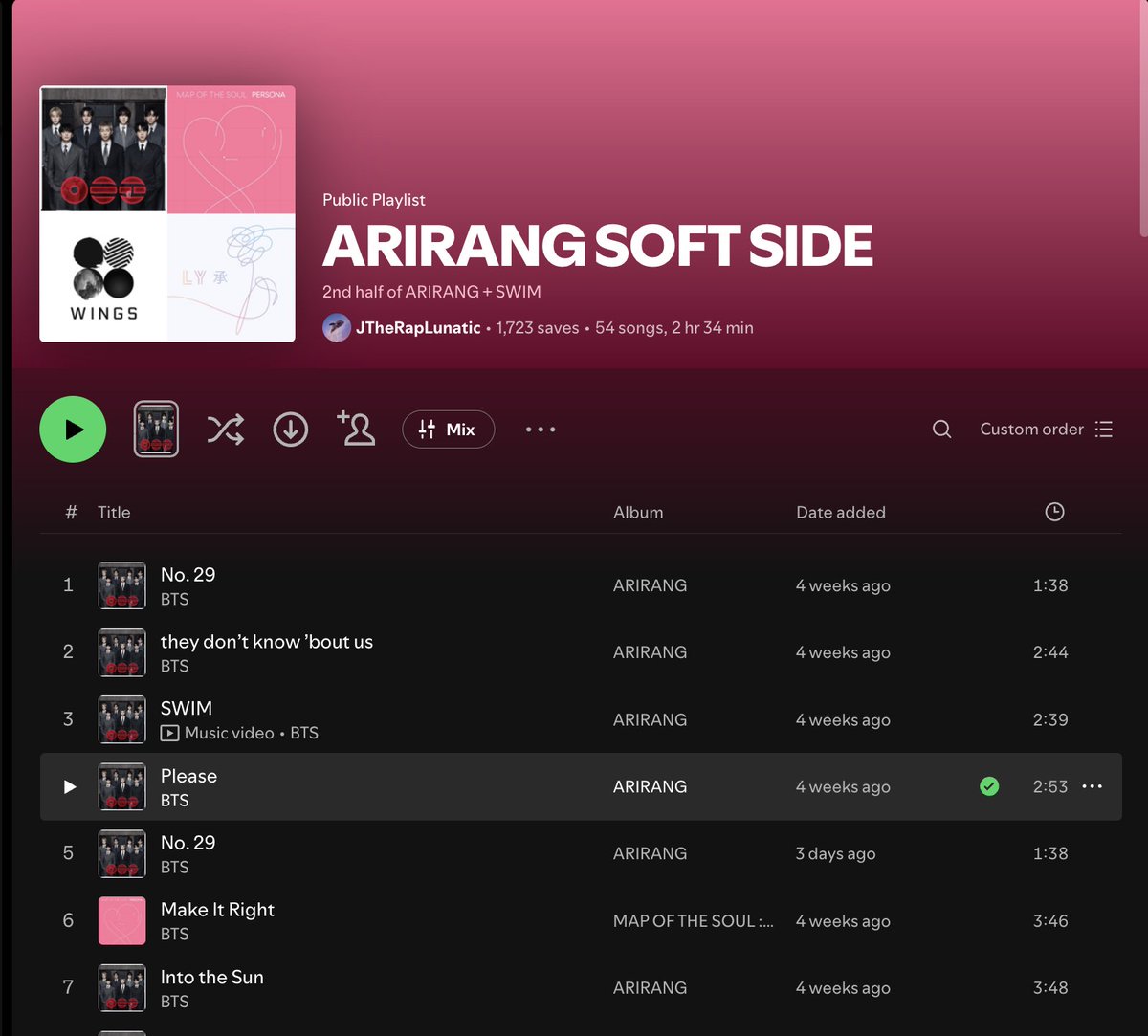Image resolution: width=1148 pixels, height=1036 pixels.
Task: Open JTheRapLunatic's profile
Action: [x=420, y=327]
